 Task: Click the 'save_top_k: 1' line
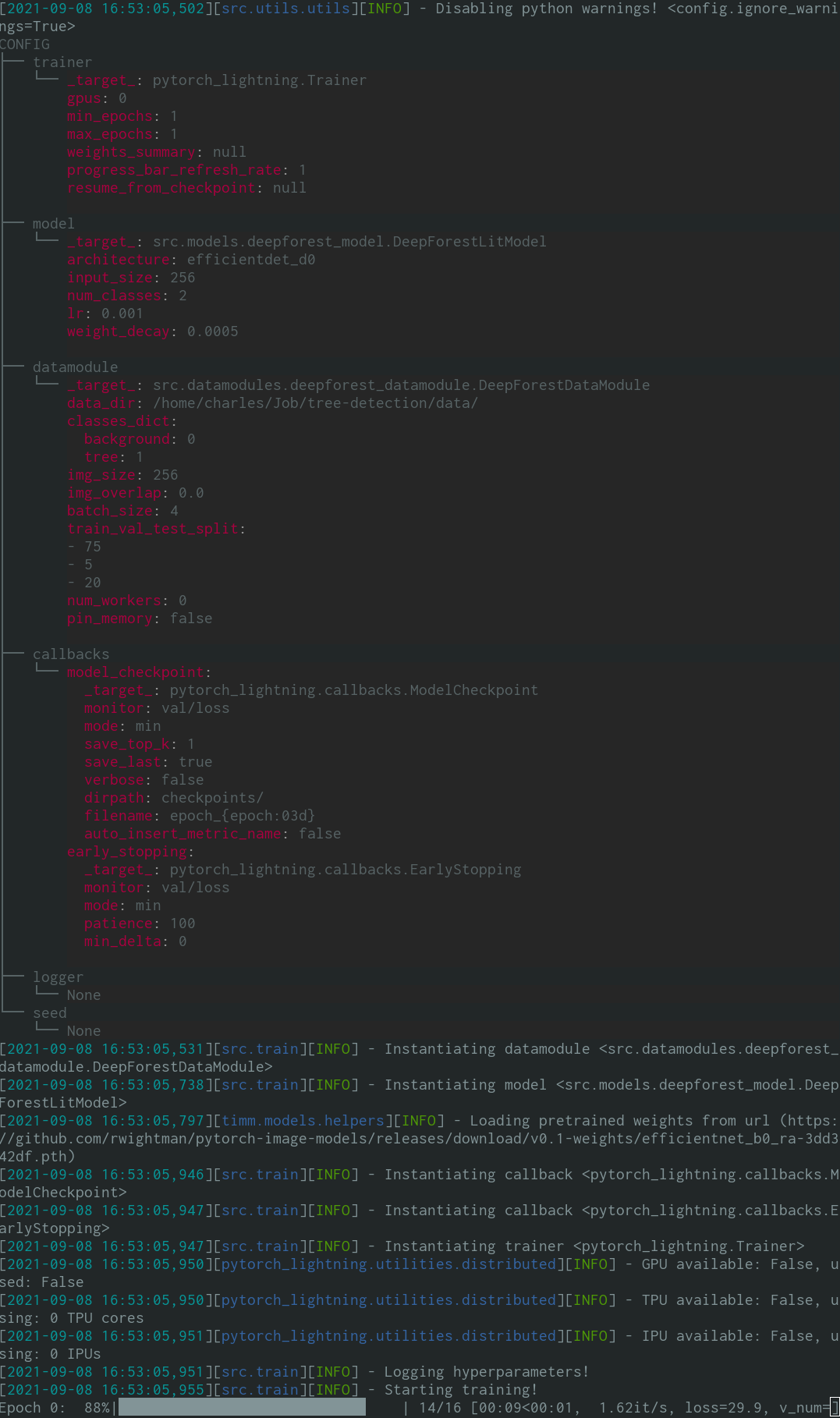(140, 744)
